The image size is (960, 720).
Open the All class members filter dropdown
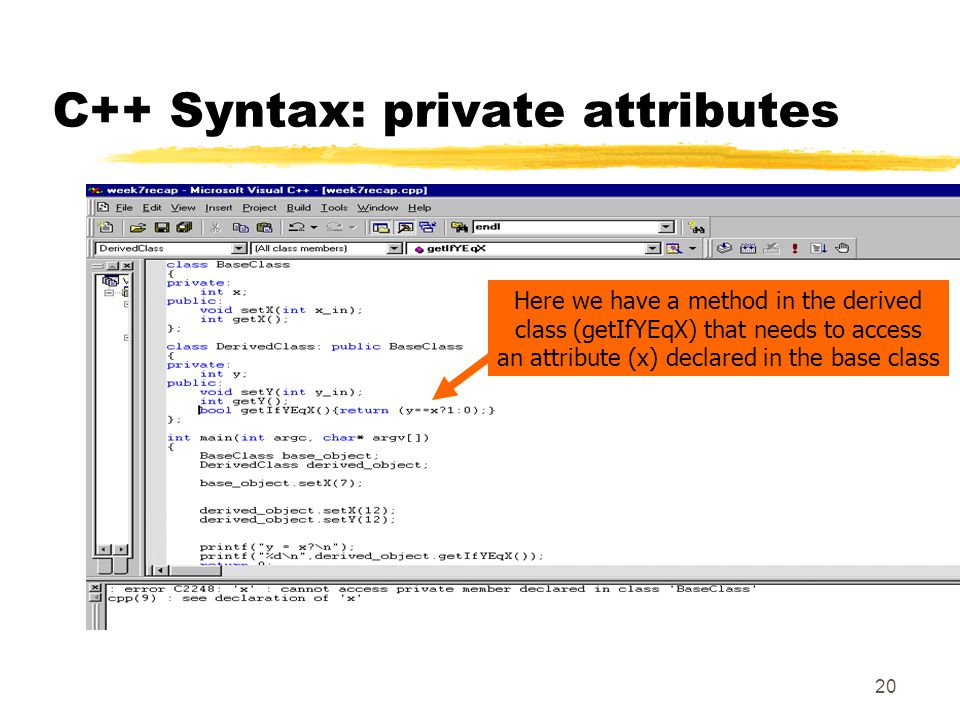pyautogui.click(x=395, y=248)
